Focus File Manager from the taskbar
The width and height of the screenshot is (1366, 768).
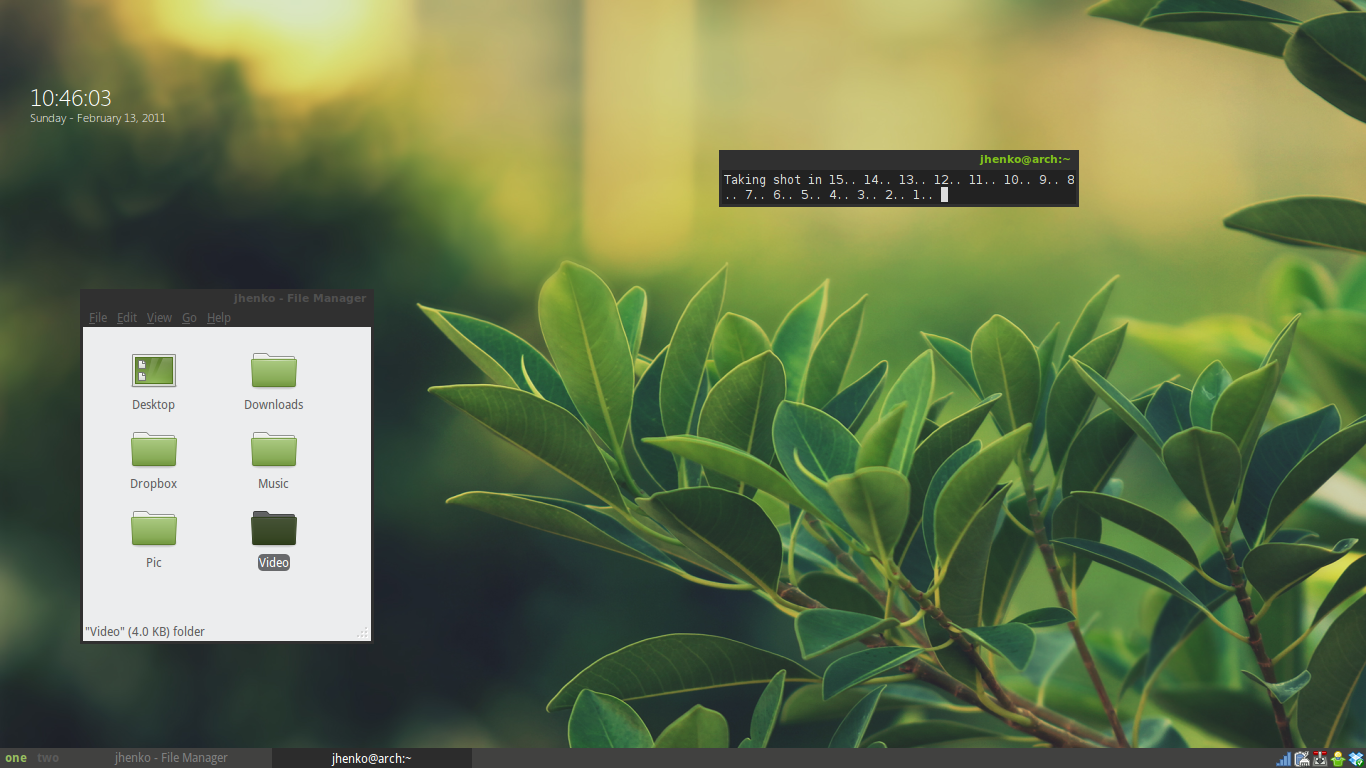171,758
